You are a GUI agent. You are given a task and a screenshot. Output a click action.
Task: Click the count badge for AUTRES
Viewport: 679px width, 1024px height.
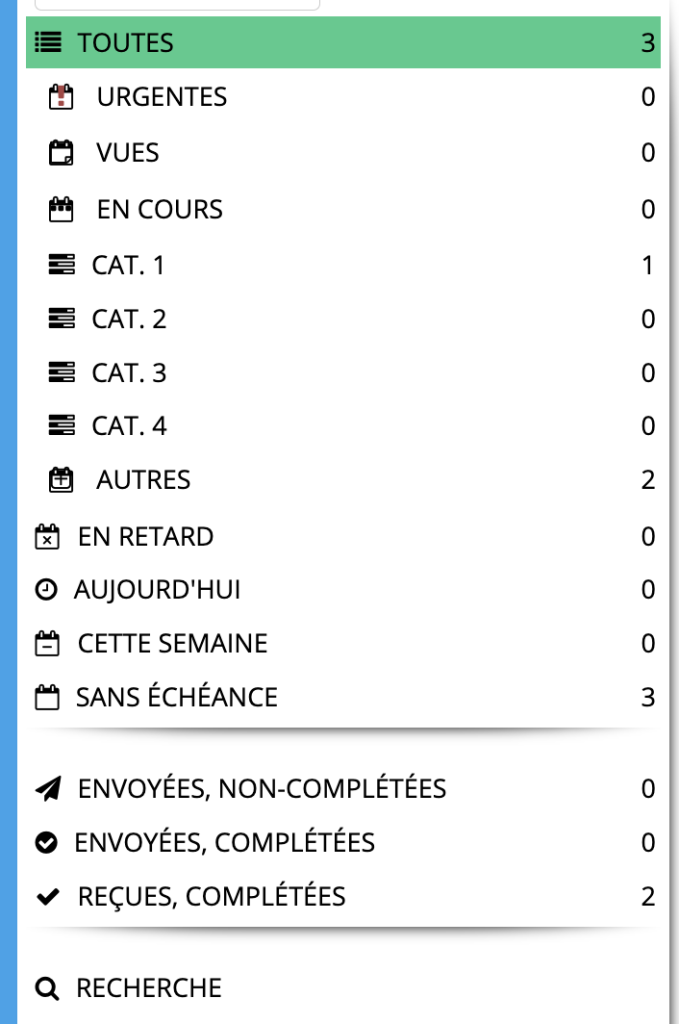[x=648, y=480]
